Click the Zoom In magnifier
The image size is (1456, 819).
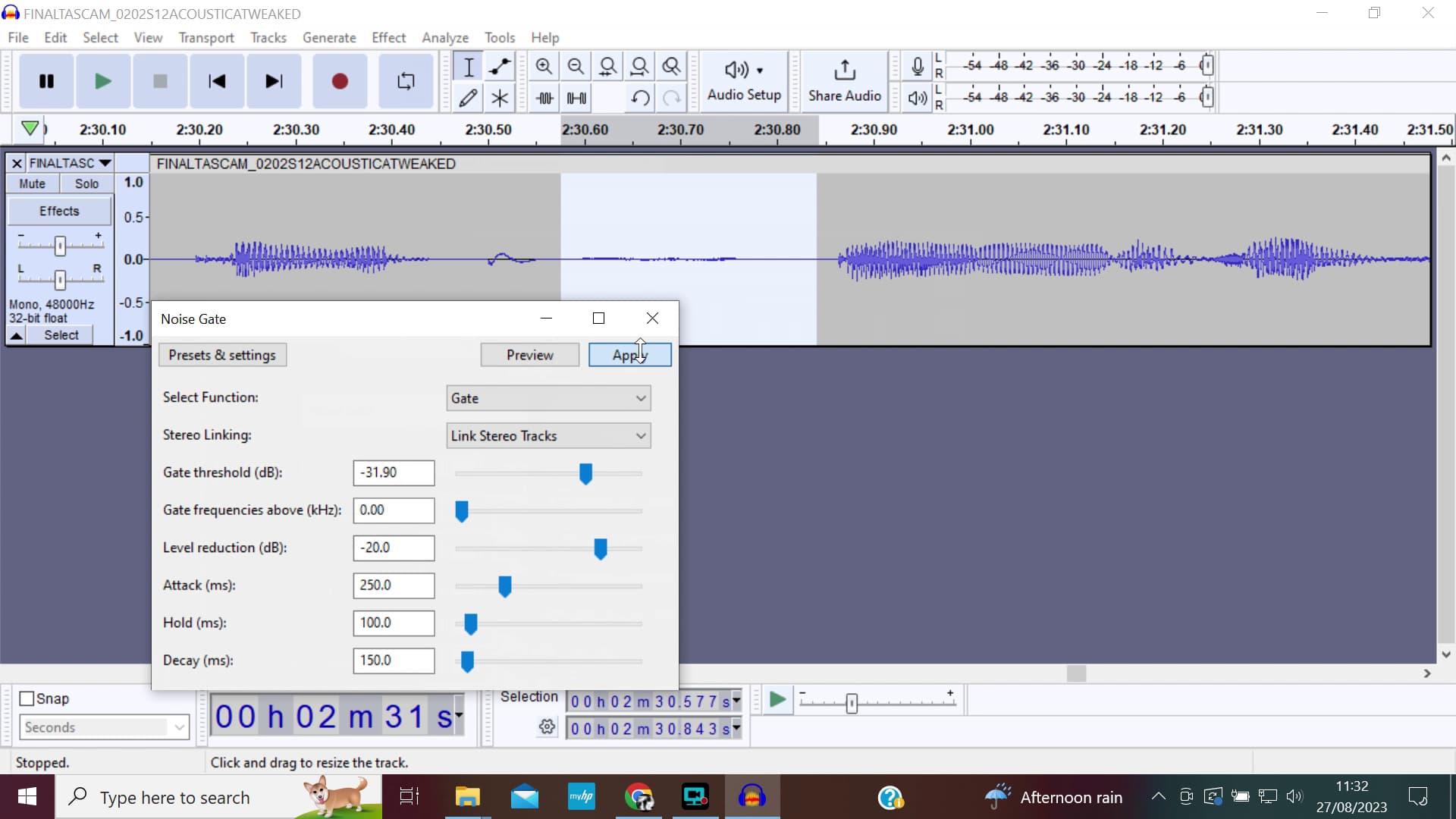544,67
